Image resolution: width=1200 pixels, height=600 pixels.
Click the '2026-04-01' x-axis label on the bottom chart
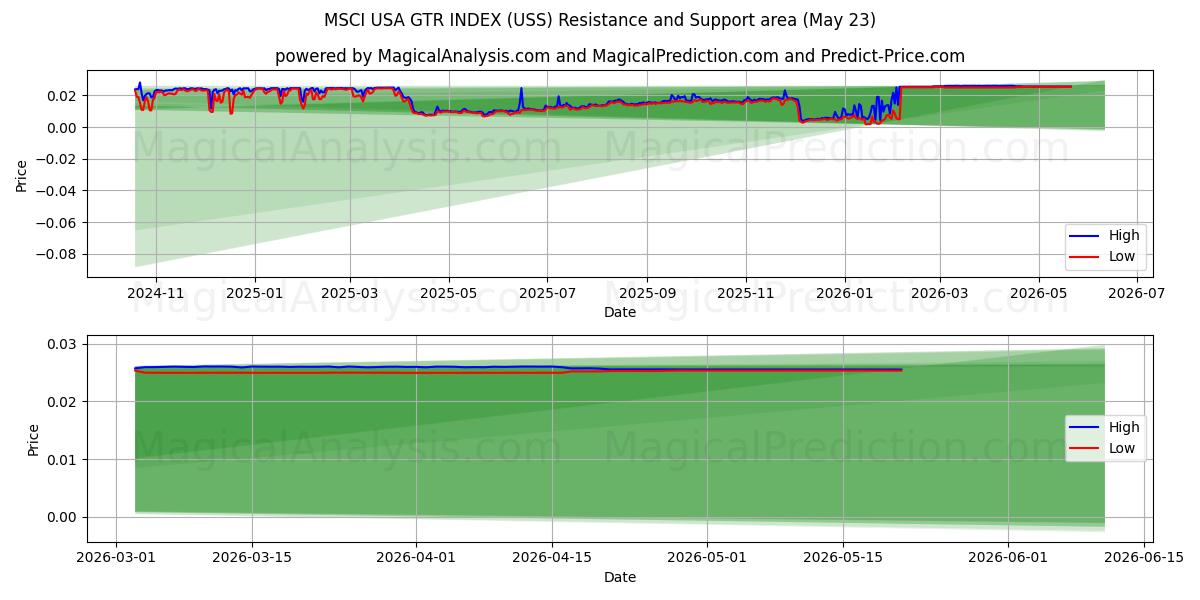coord(416,560)
